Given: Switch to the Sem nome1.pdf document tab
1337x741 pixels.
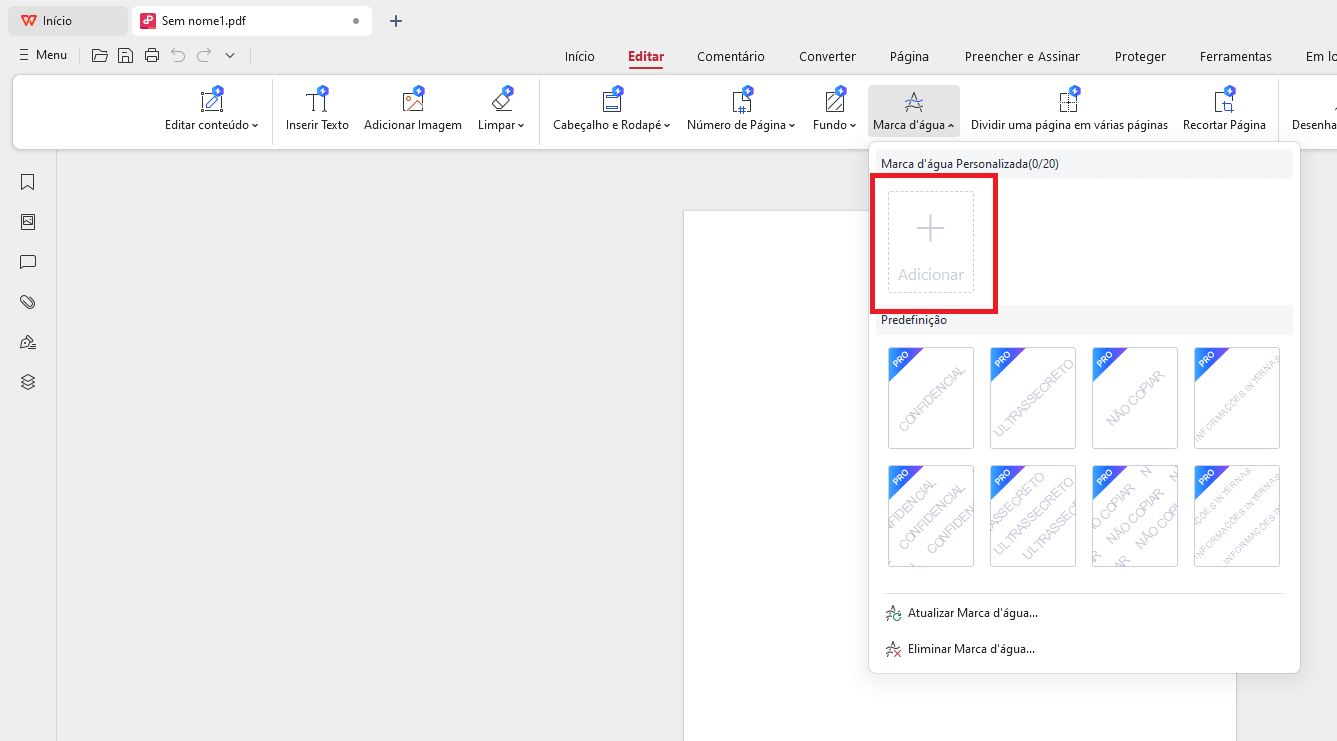Looking at the screenshot, I should [251, 21].
